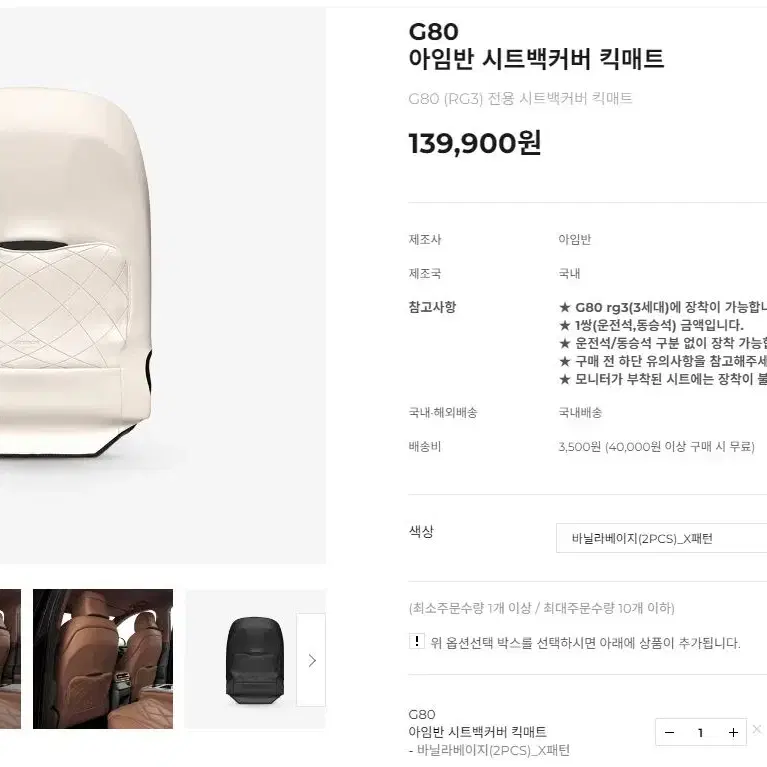
Task: Click the 139,900원 price text
Action: coord(474,143)
